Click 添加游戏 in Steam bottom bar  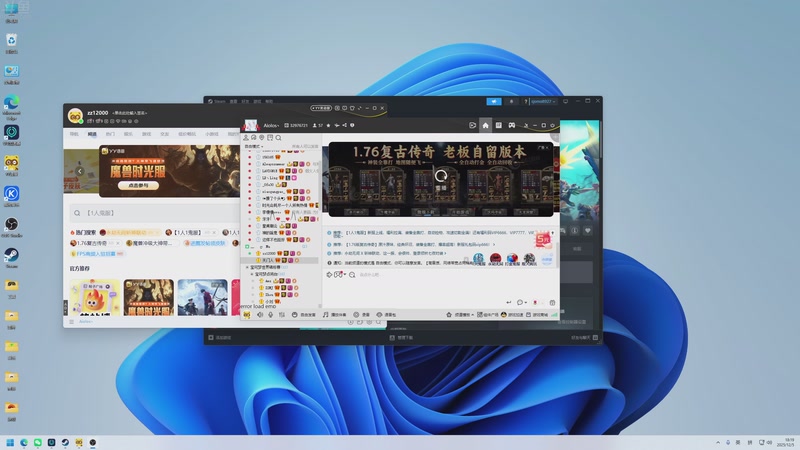click(220, 338)
